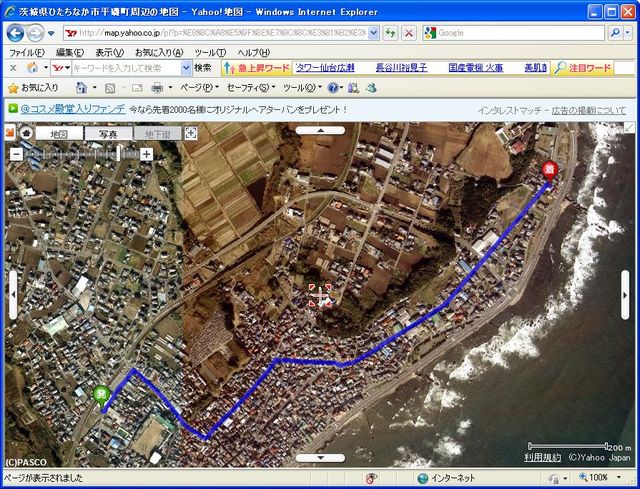Screen dimensions: 640x489
Task: Click the printer icon in command bar
Action: click(x=157, y=88)
